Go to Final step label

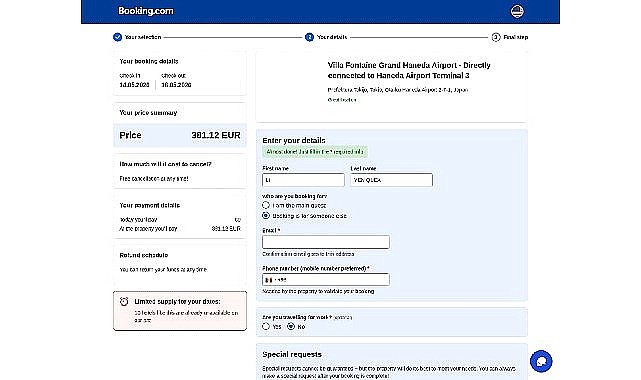pyautogui.click(x=515, y=37)
